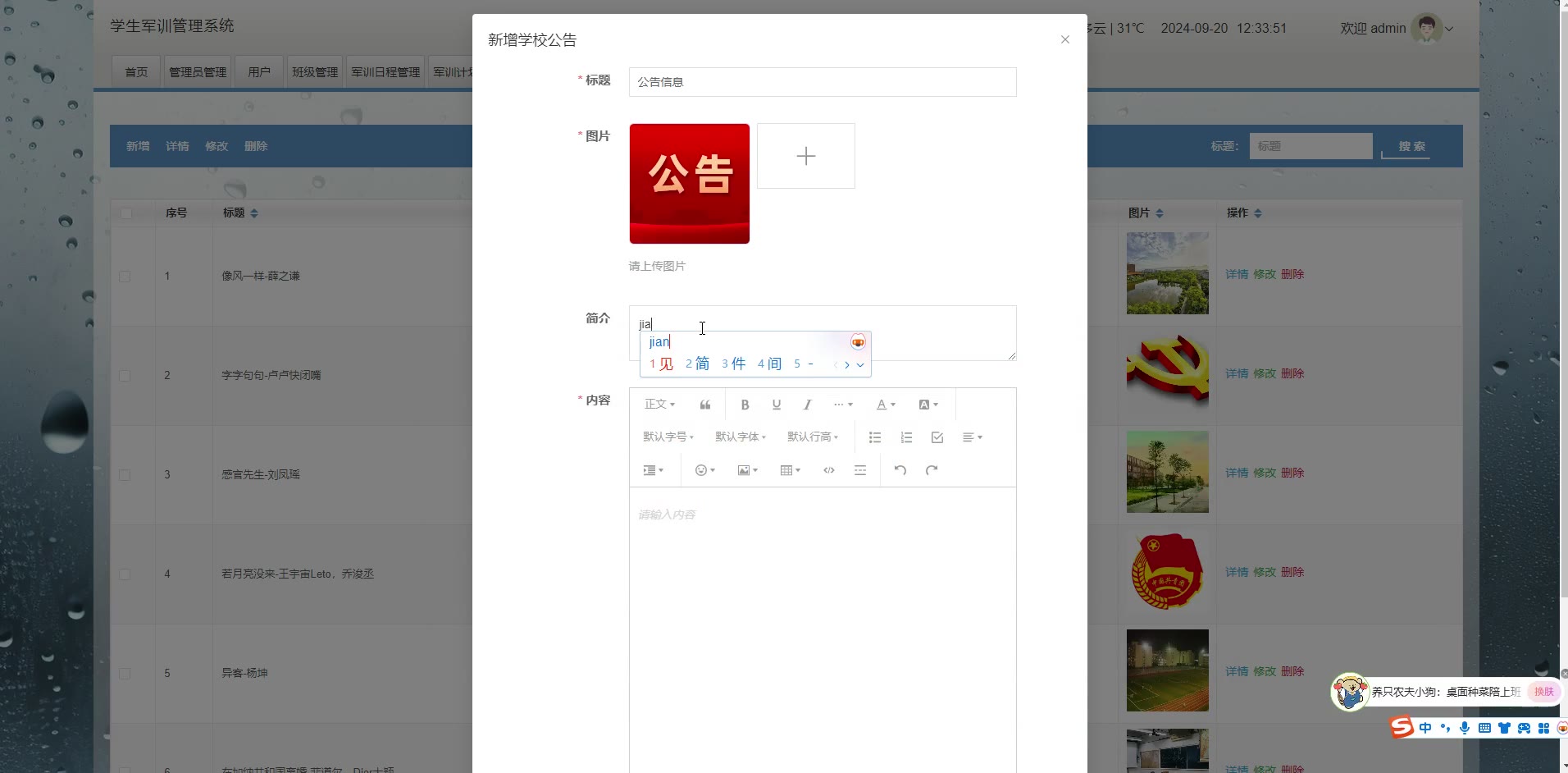The height and width of the screenshot is (773, 1568).
Task: Click the plus box to upload another image
Action: pyautogui.click(x=805, y=156)
